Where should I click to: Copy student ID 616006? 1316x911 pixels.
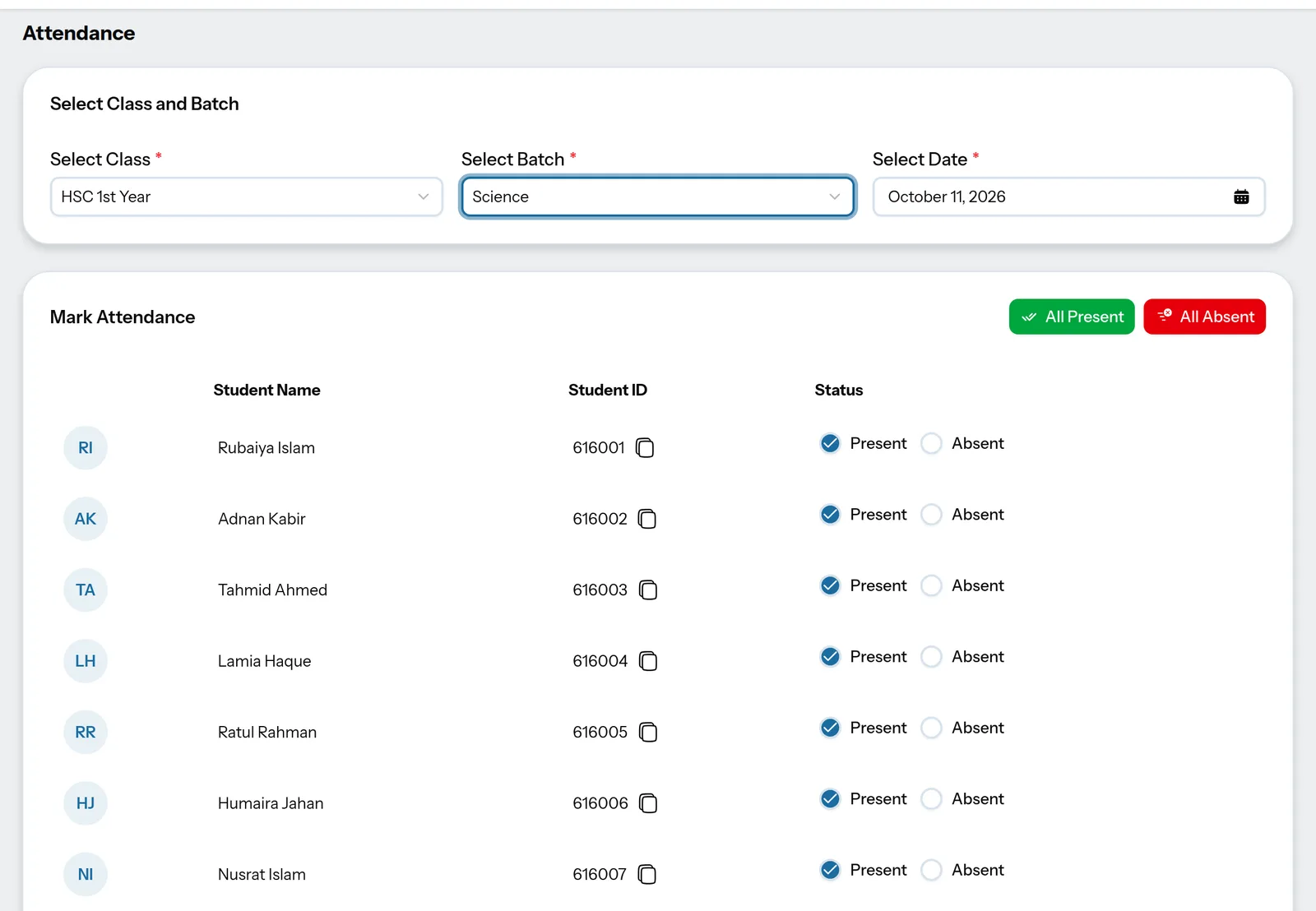click(648, 803)
